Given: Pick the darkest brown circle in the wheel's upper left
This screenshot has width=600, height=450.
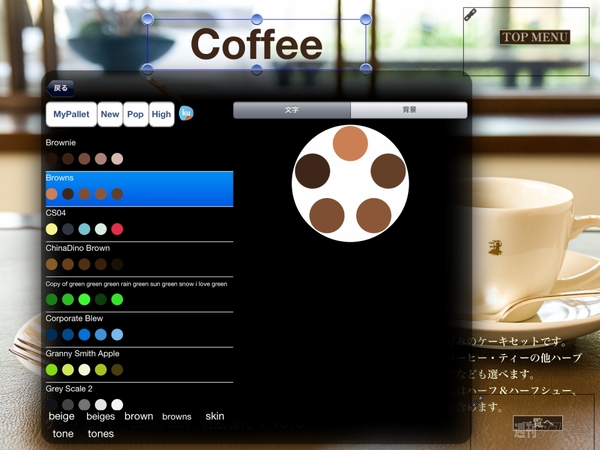Looking at the screenshot, I should (x=312, y=171).
